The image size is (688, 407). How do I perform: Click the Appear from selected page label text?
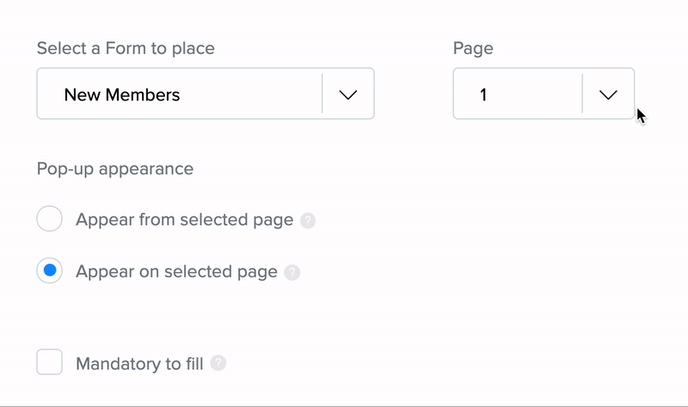(184, 220)
